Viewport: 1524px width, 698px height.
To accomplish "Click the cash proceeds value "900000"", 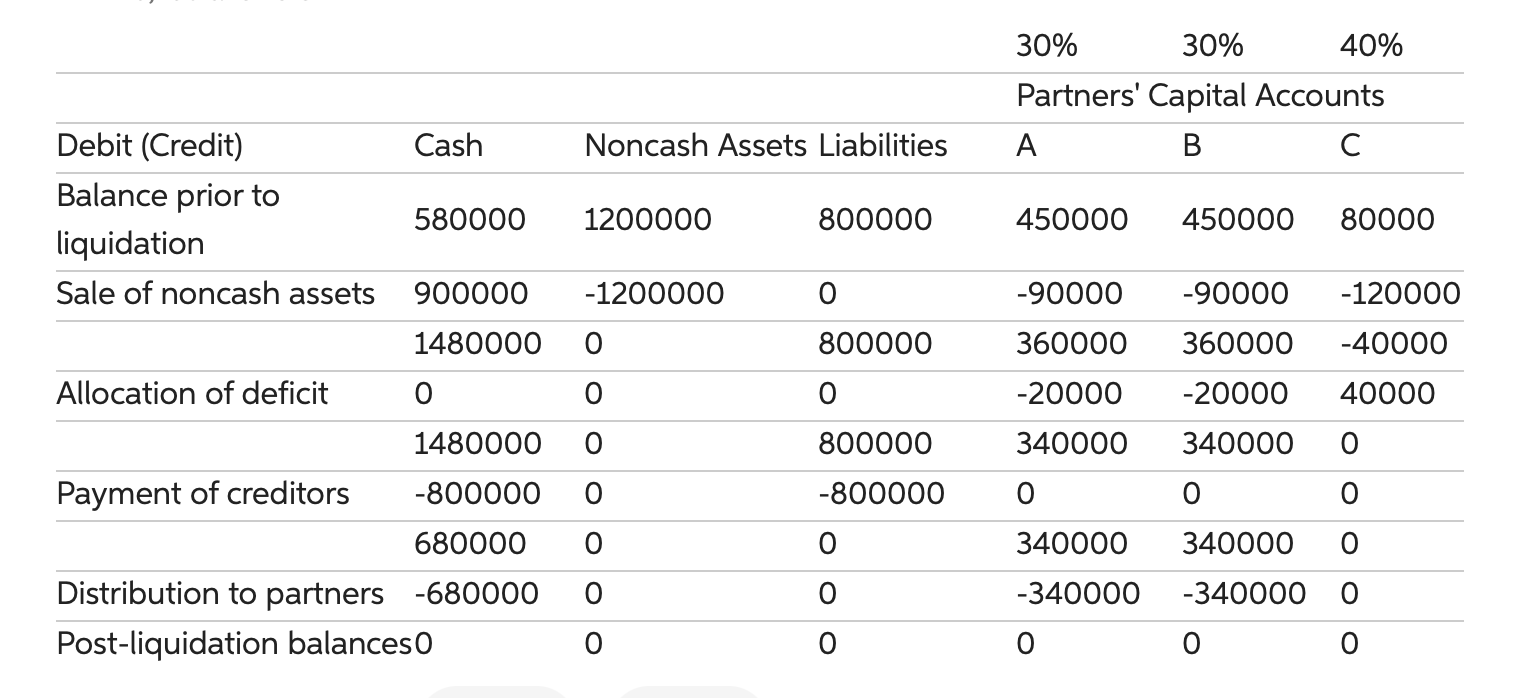I will [469, 294].
